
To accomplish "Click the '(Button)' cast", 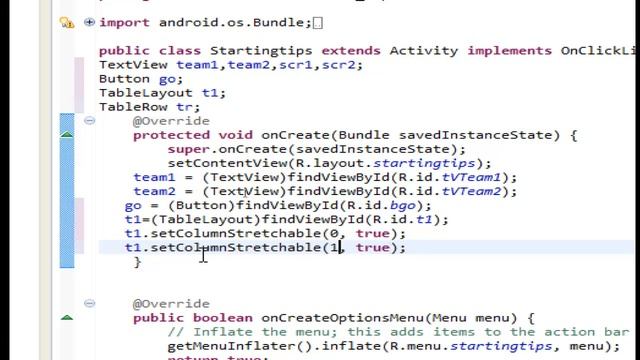I will click(202, 205).
